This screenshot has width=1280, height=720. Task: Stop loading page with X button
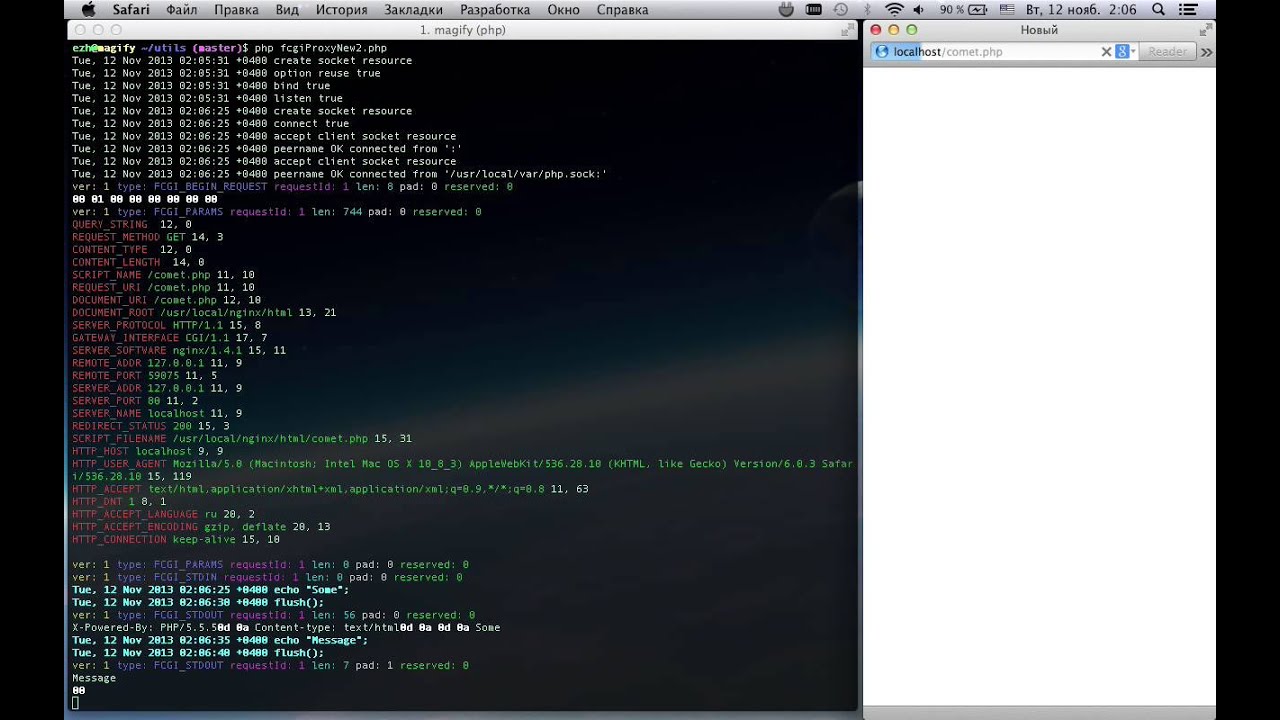tap(1106, 51)
